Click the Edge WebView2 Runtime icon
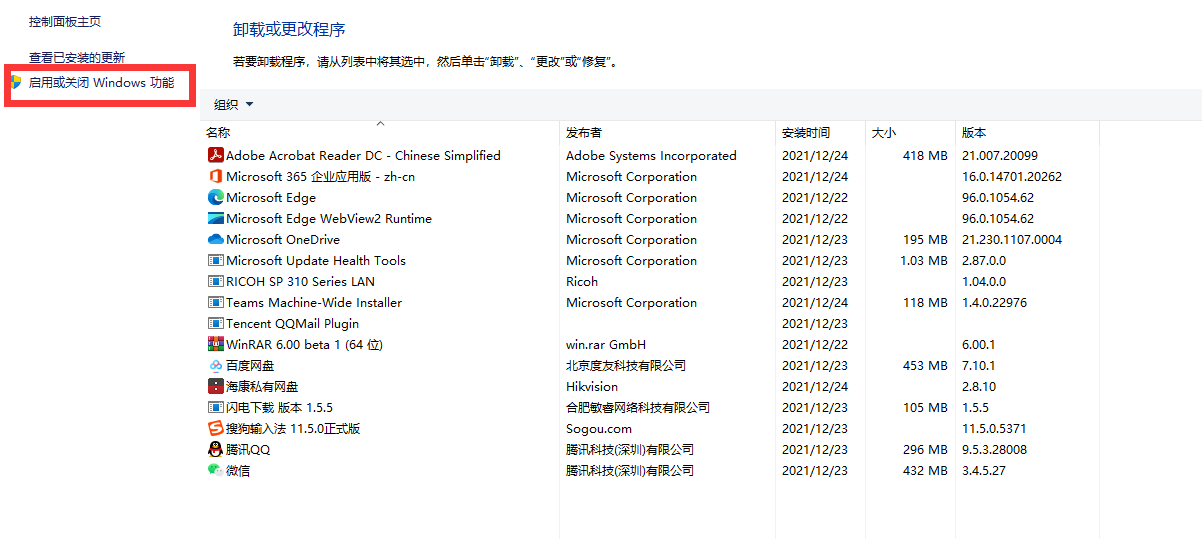Viewport: 1202px width, 539px height. pyautogui.click(x=215, y=218)
